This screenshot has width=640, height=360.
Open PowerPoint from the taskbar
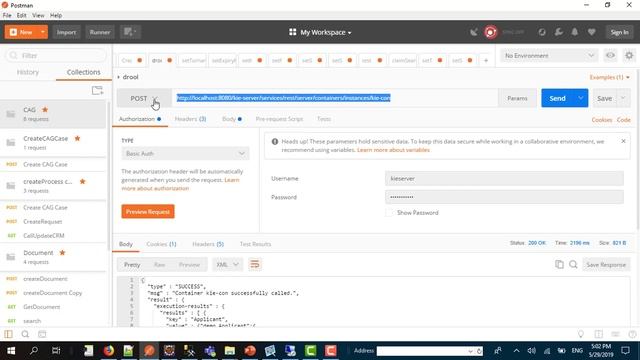coord(250,351)
